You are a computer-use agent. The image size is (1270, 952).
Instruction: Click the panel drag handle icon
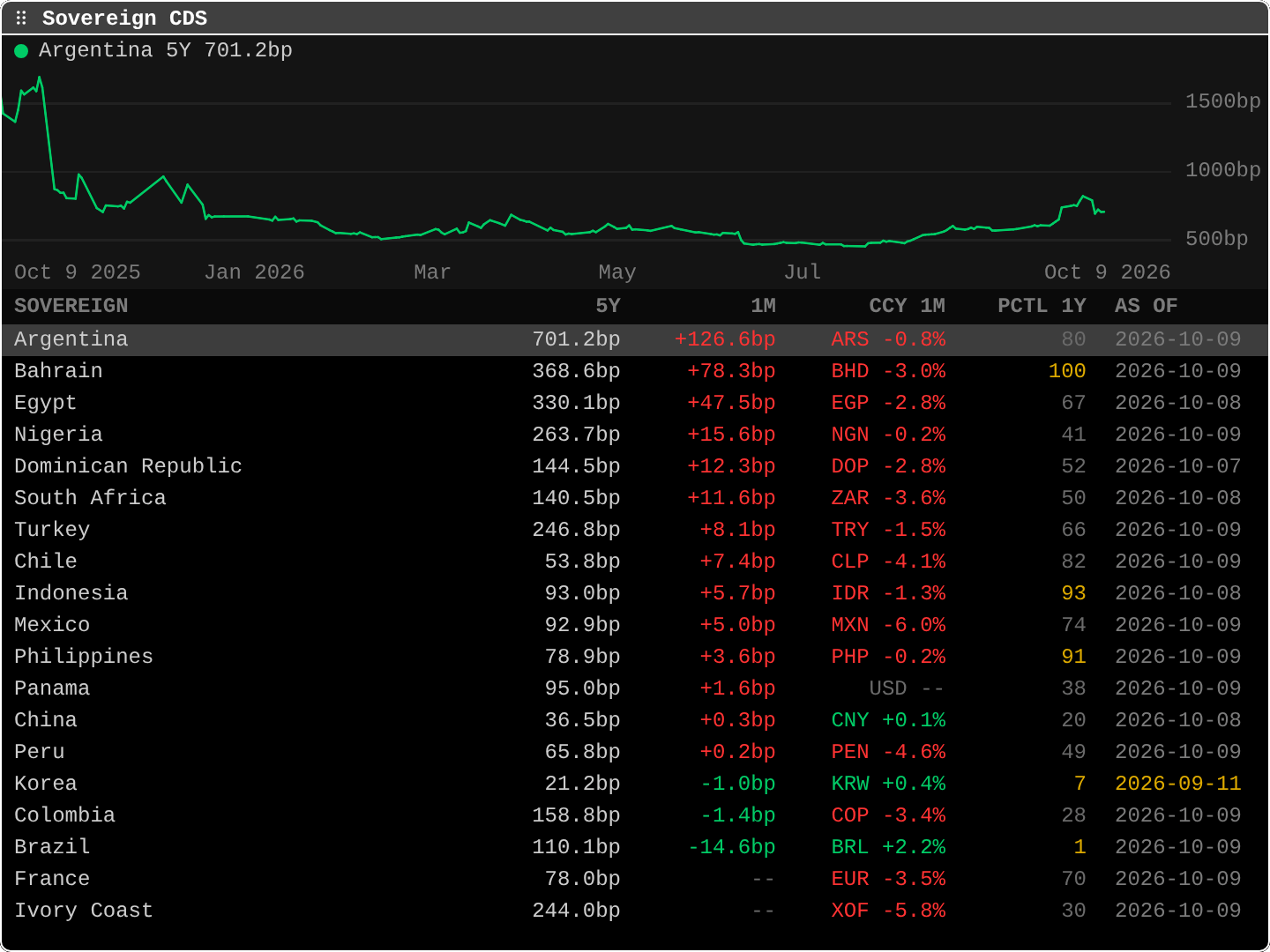point(21,18)
